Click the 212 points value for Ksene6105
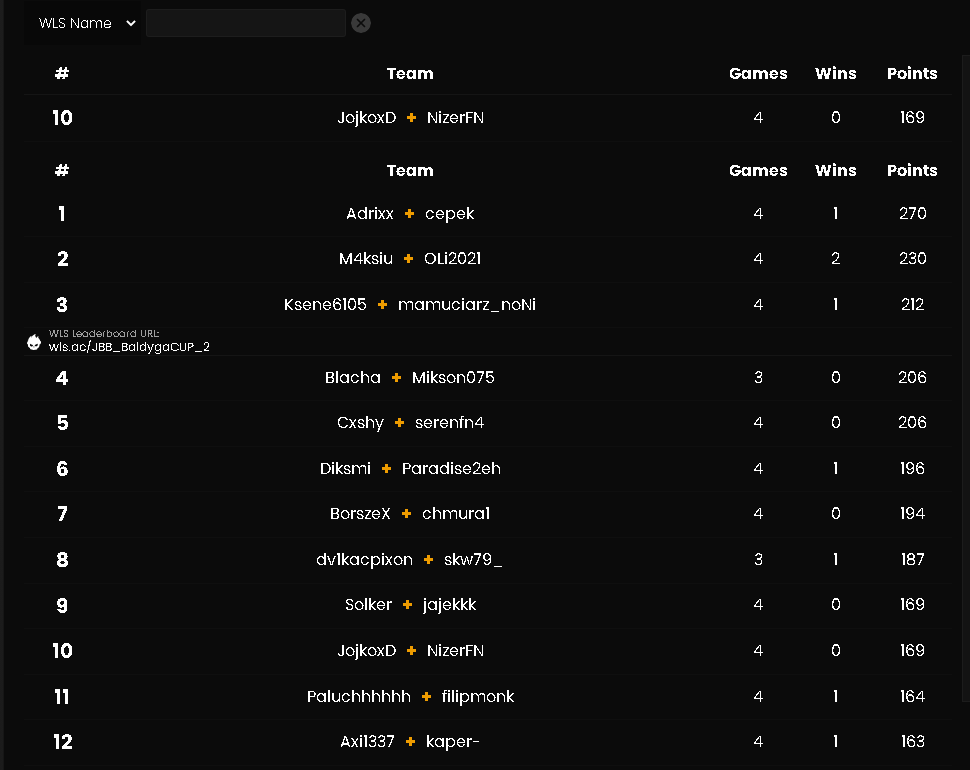Screen dimensions: 970x770 [x=912, y=304]
